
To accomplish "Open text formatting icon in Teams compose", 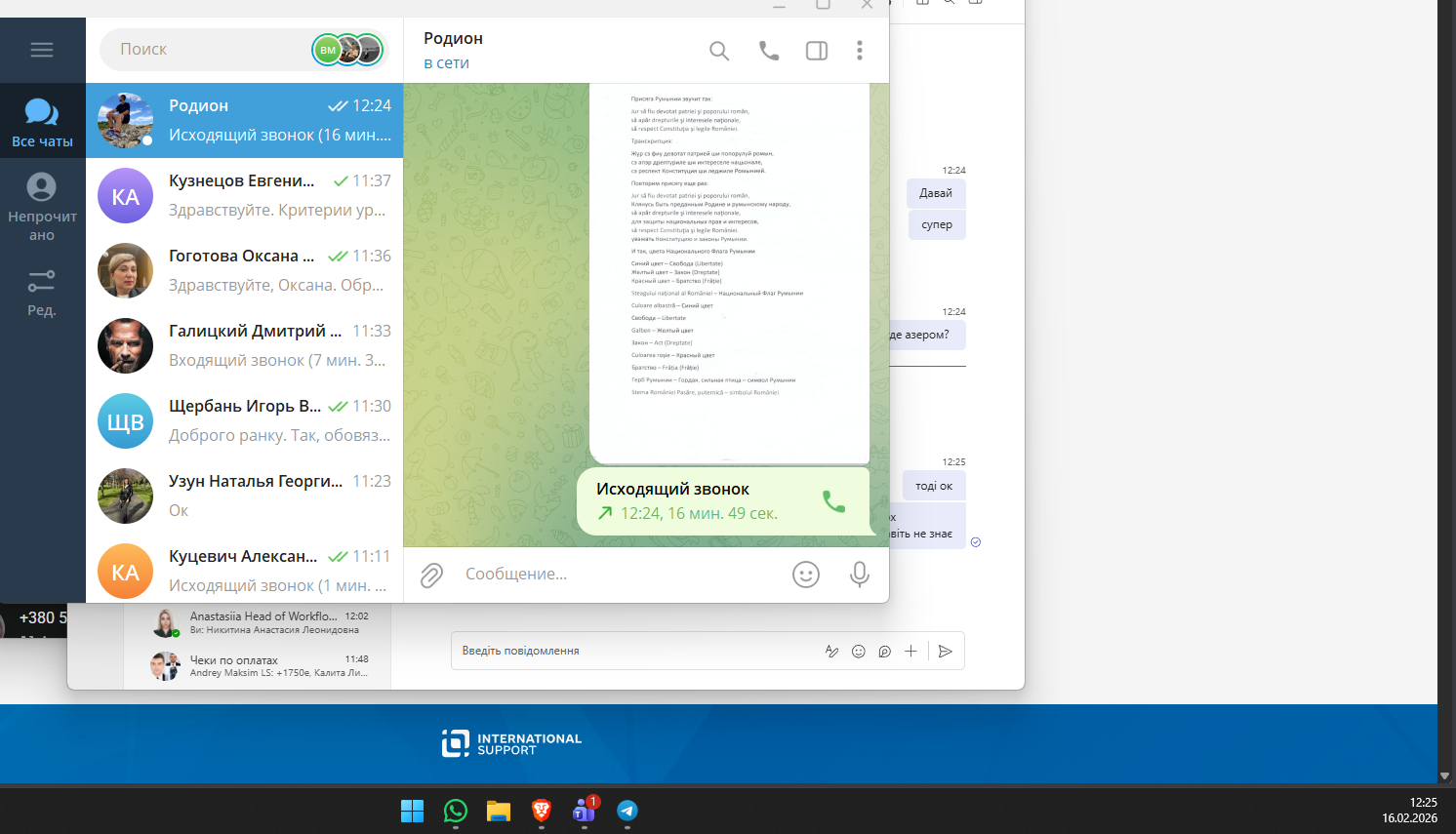I will [831, 652].
